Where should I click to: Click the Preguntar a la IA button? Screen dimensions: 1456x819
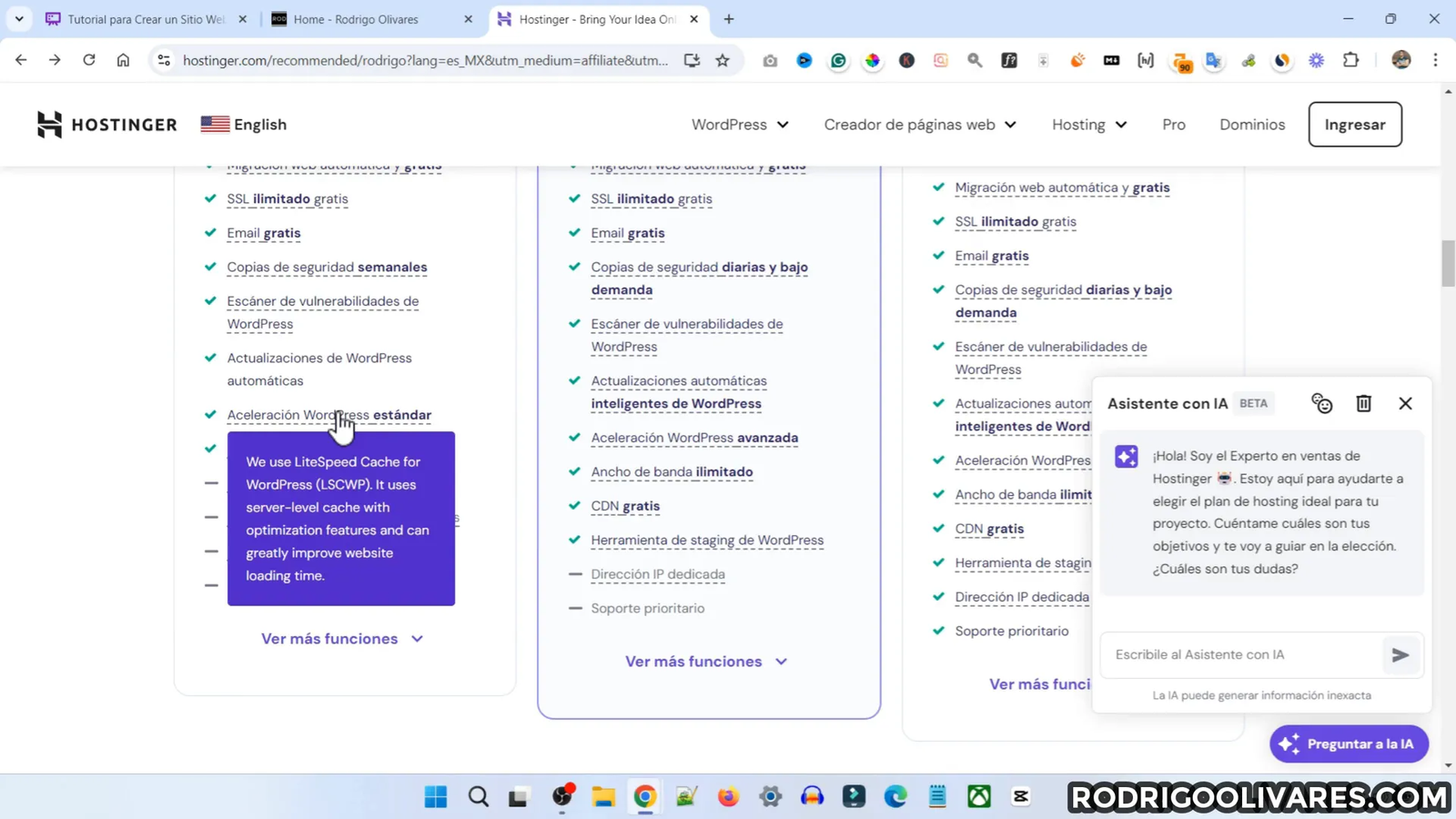click(1349, 744)
